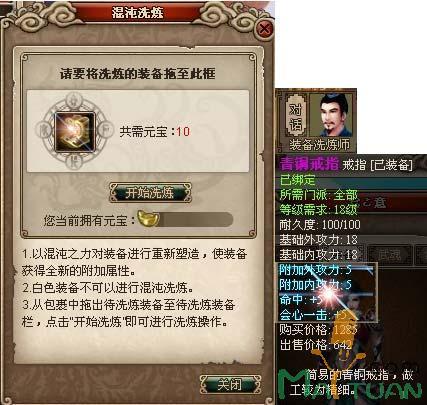The image size is (427, 405).
Task: Click the 对话 talk button beside the NPC portrait
Action: (x=296, y=115)
